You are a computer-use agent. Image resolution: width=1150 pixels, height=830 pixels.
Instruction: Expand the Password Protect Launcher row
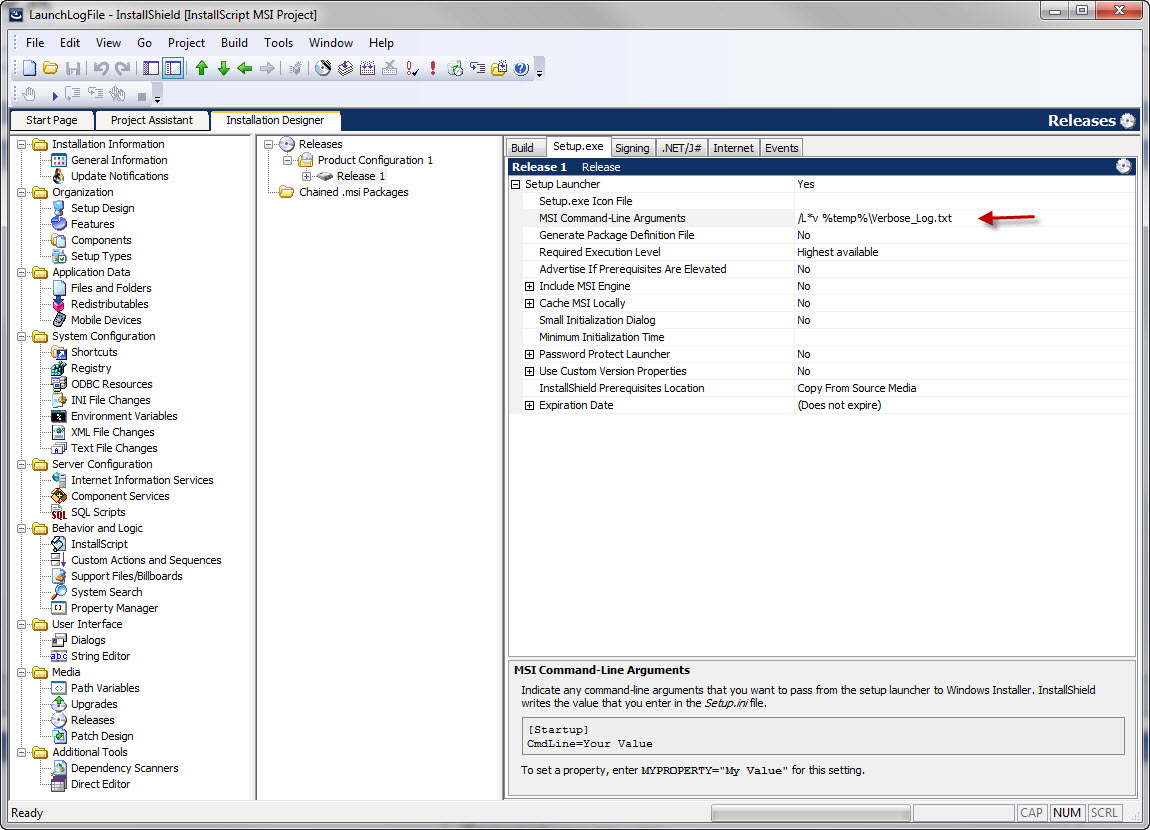click(x=529, y=354)
